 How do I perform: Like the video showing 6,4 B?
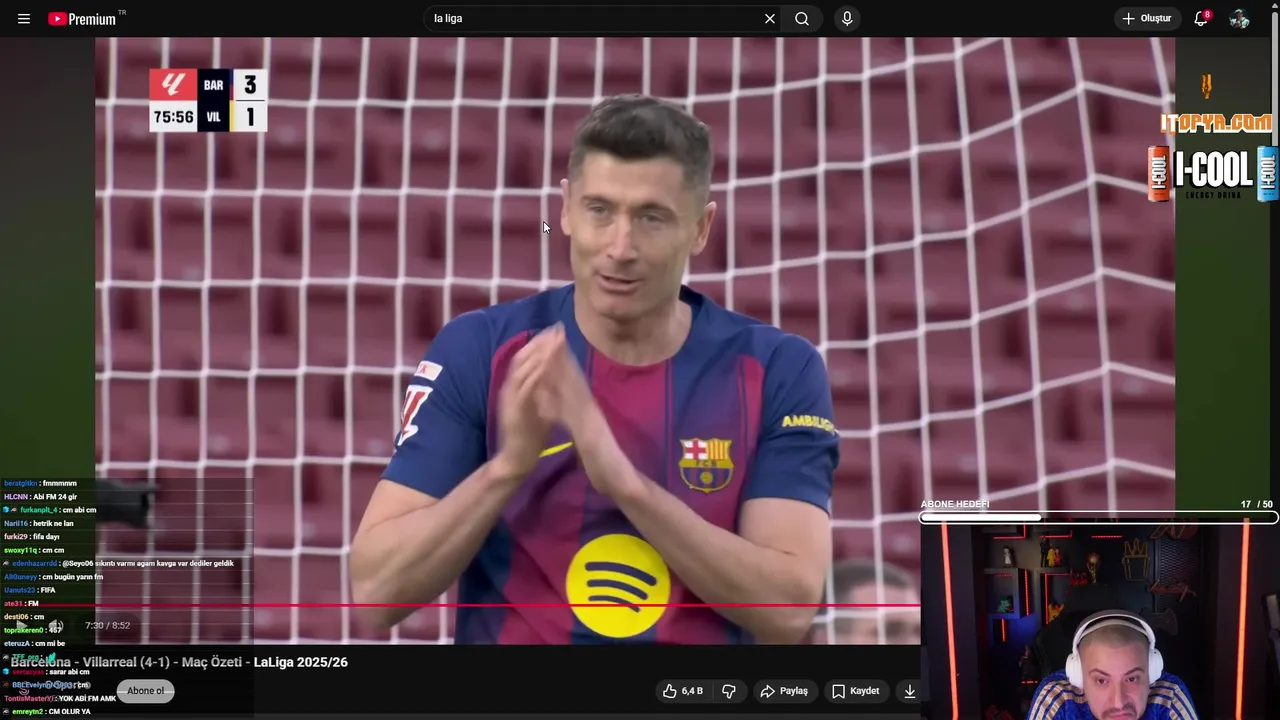click(x=682, y=691)
